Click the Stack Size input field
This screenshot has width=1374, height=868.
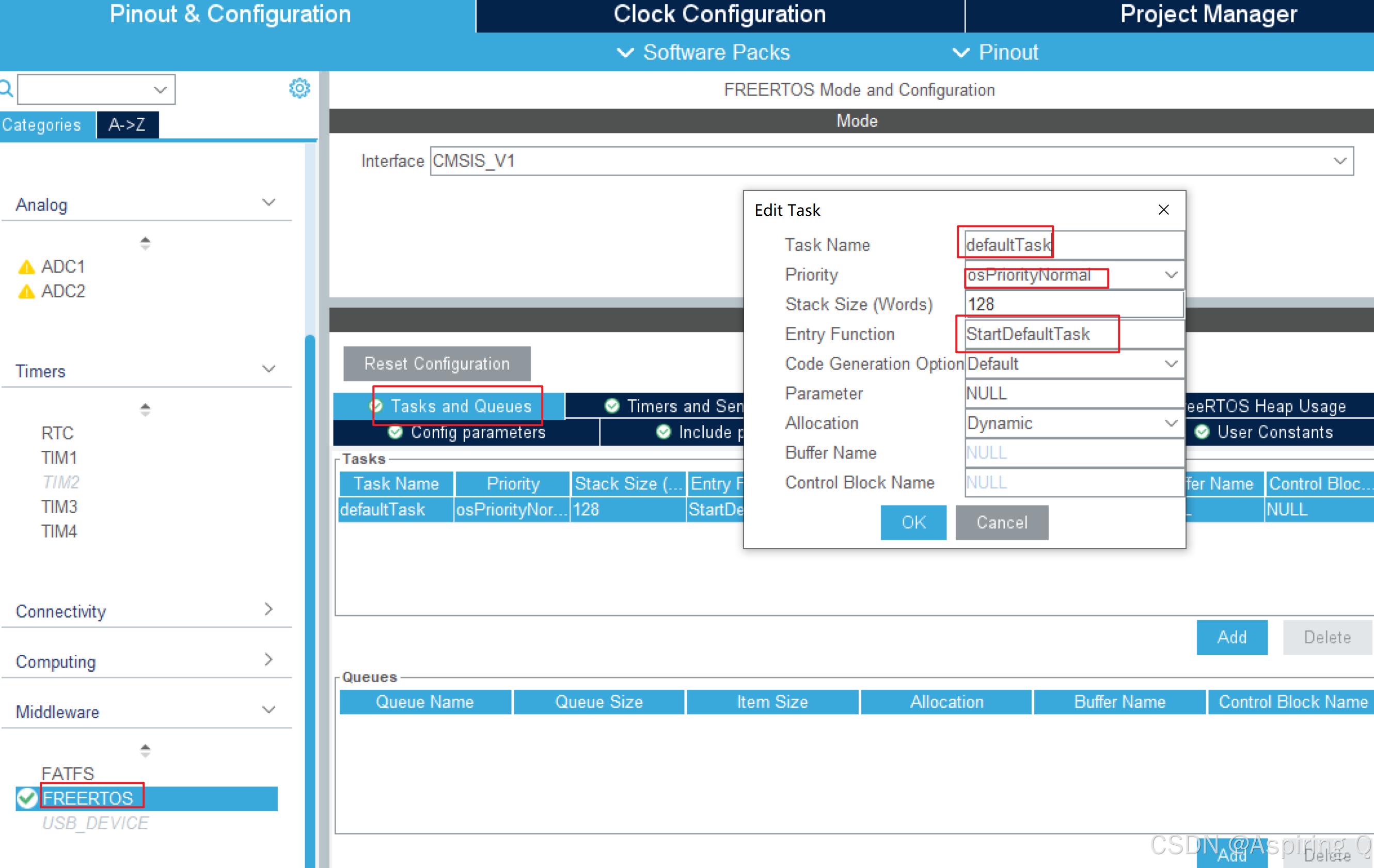(1073, 304)
